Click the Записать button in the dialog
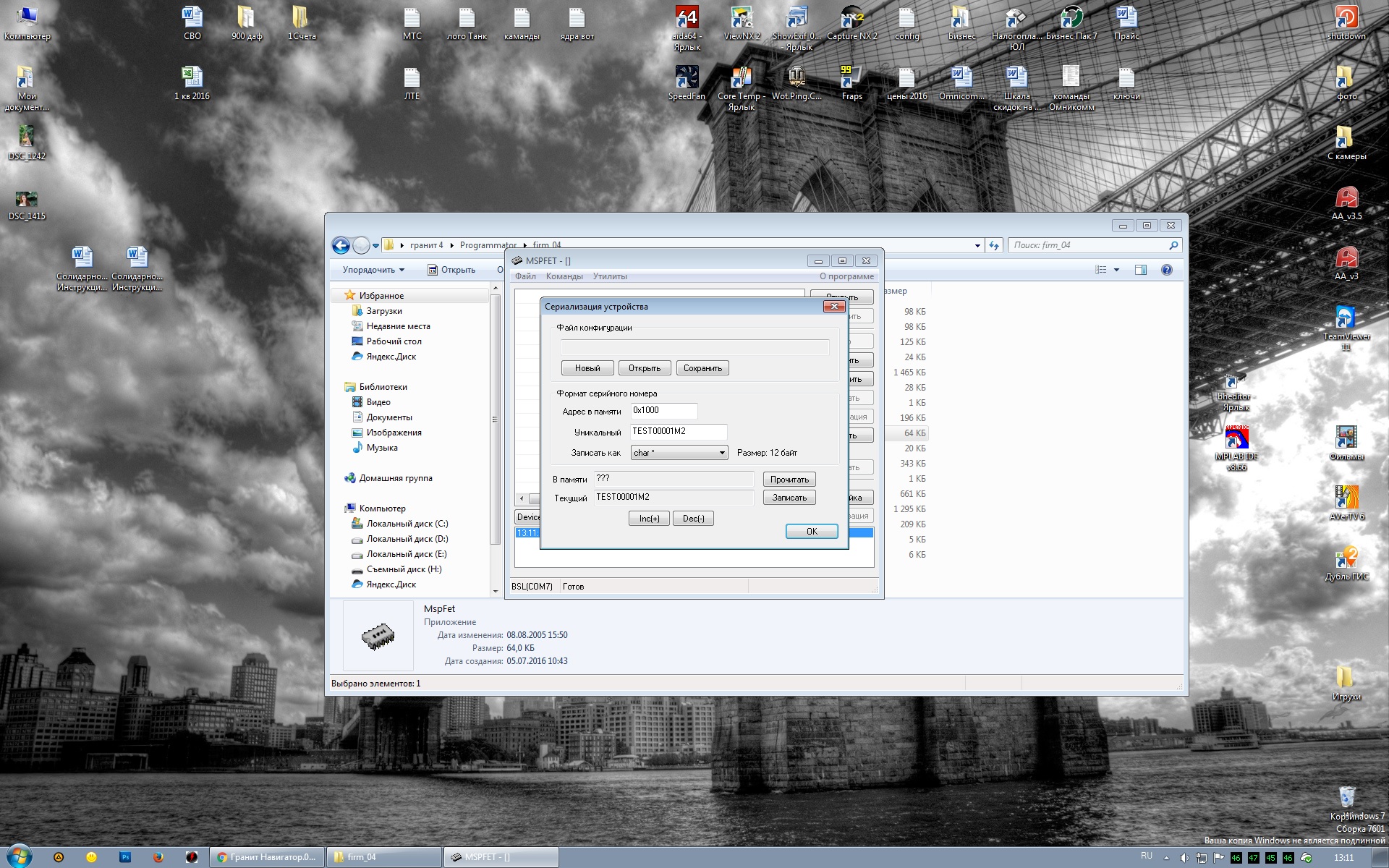1389x868 pixels. 789,498
